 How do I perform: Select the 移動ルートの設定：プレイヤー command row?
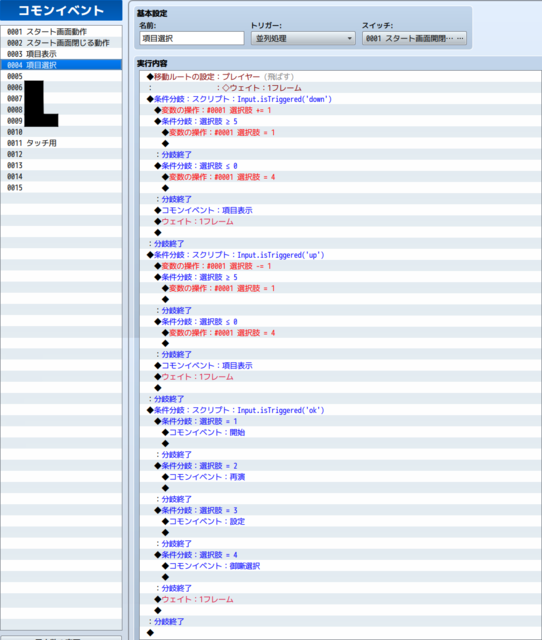coord(340,77)
